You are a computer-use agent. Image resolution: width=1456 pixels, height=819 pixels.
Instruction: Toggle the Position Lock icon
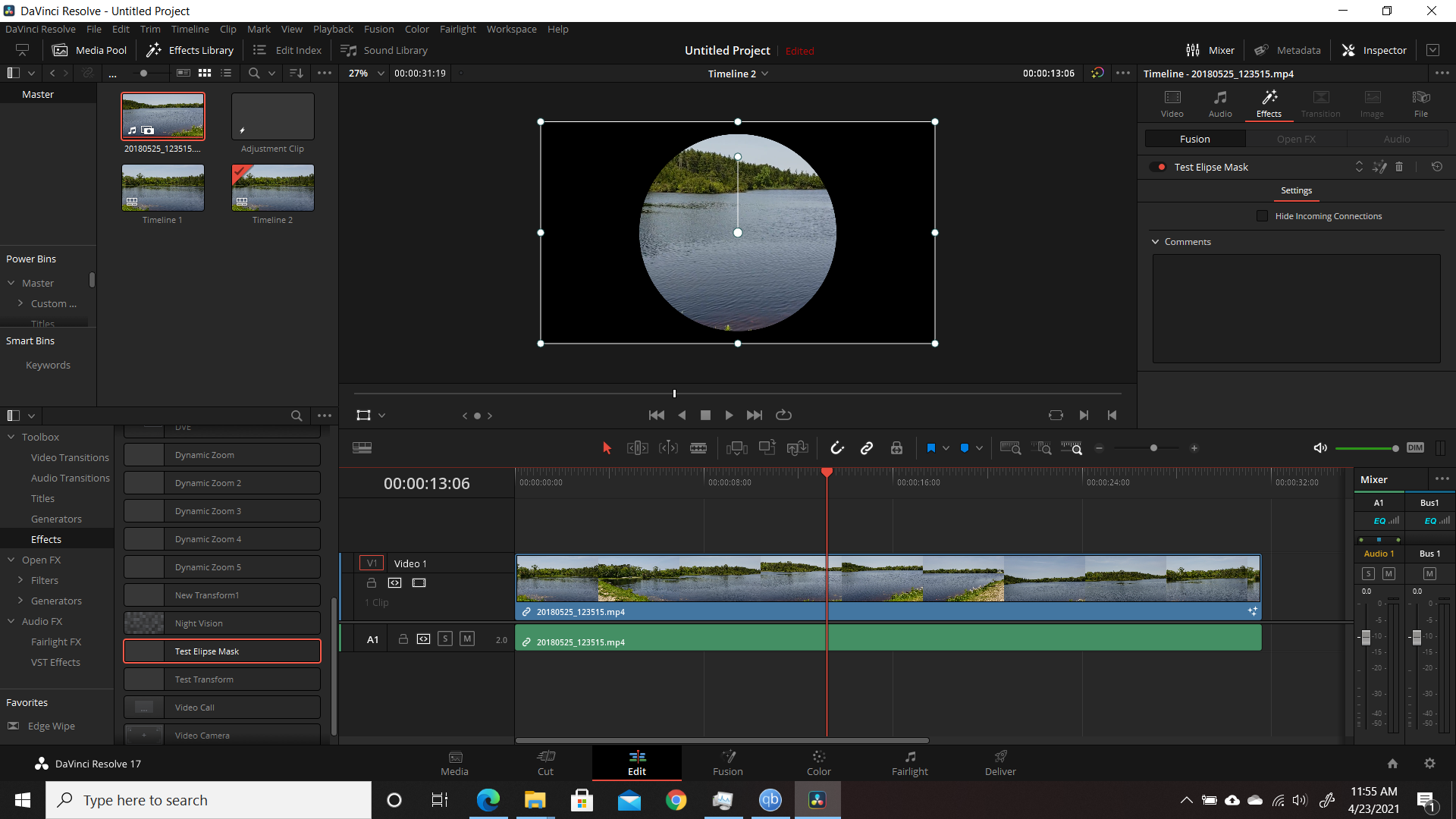[896, 448]
